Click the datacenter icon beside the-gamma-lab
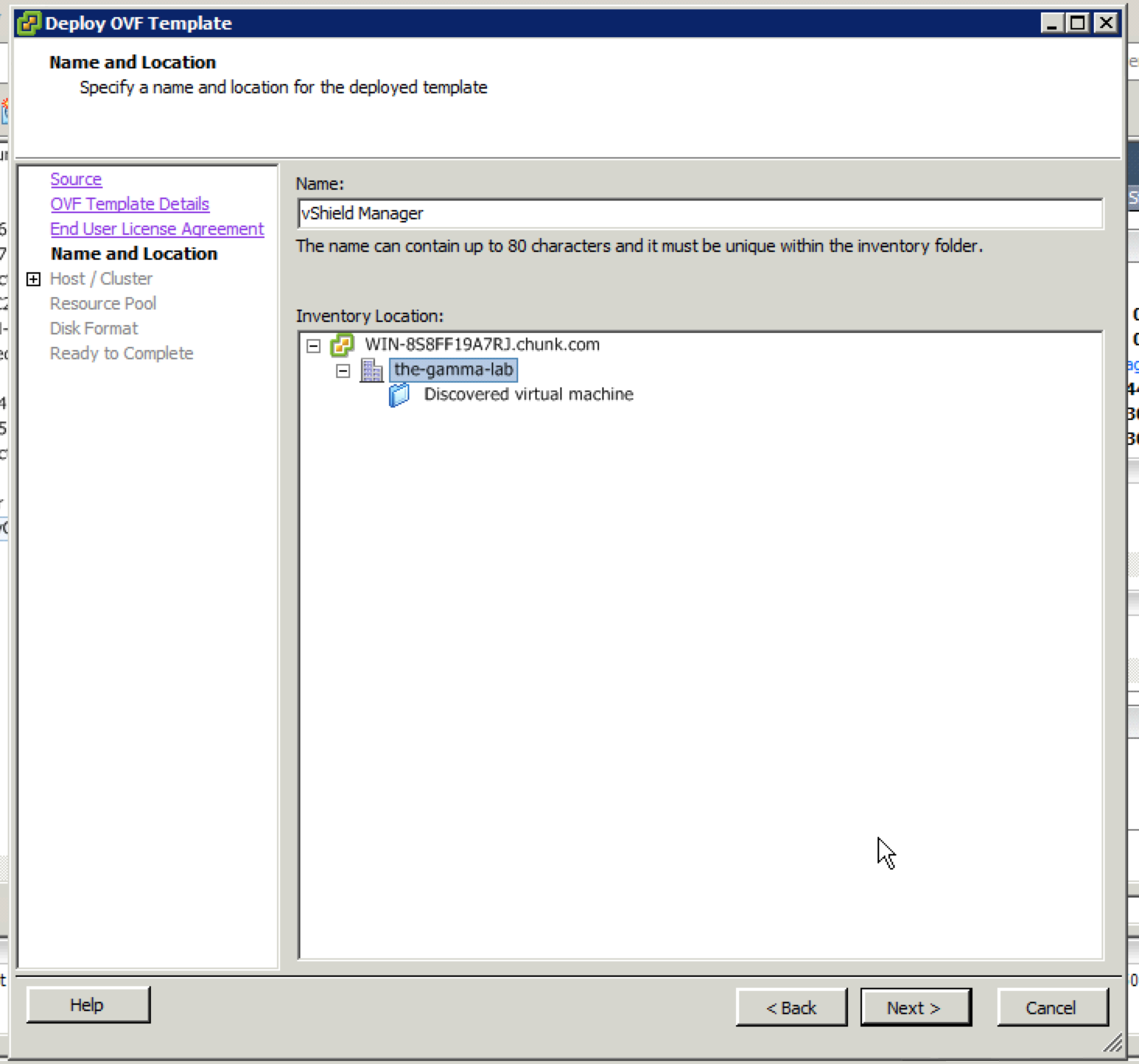Screen dimensions: 1139x1064 tap(372, 370)
